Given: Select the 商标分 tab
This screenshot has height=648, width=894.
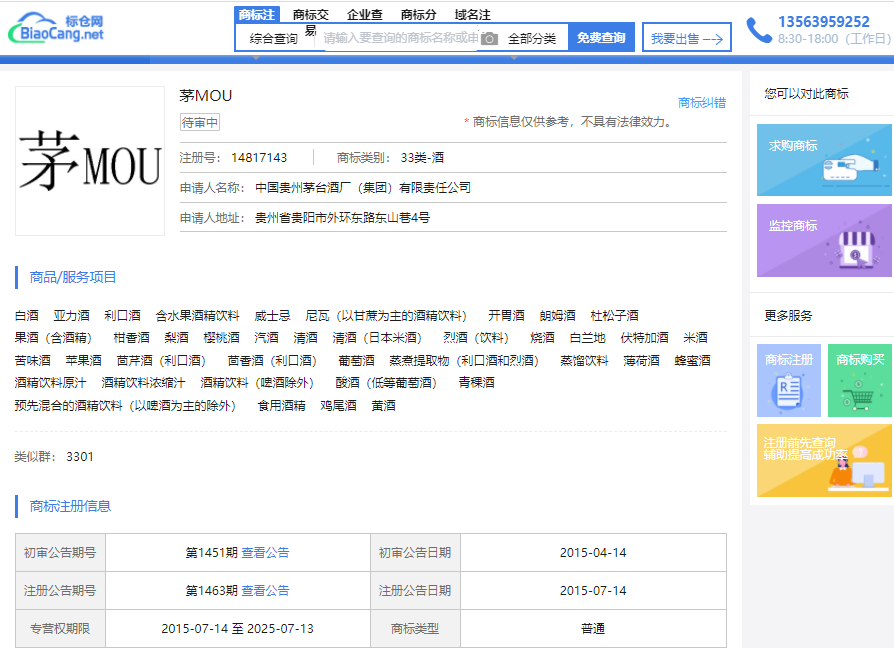Looking at the screenshot, I should [x=418, y=15].
